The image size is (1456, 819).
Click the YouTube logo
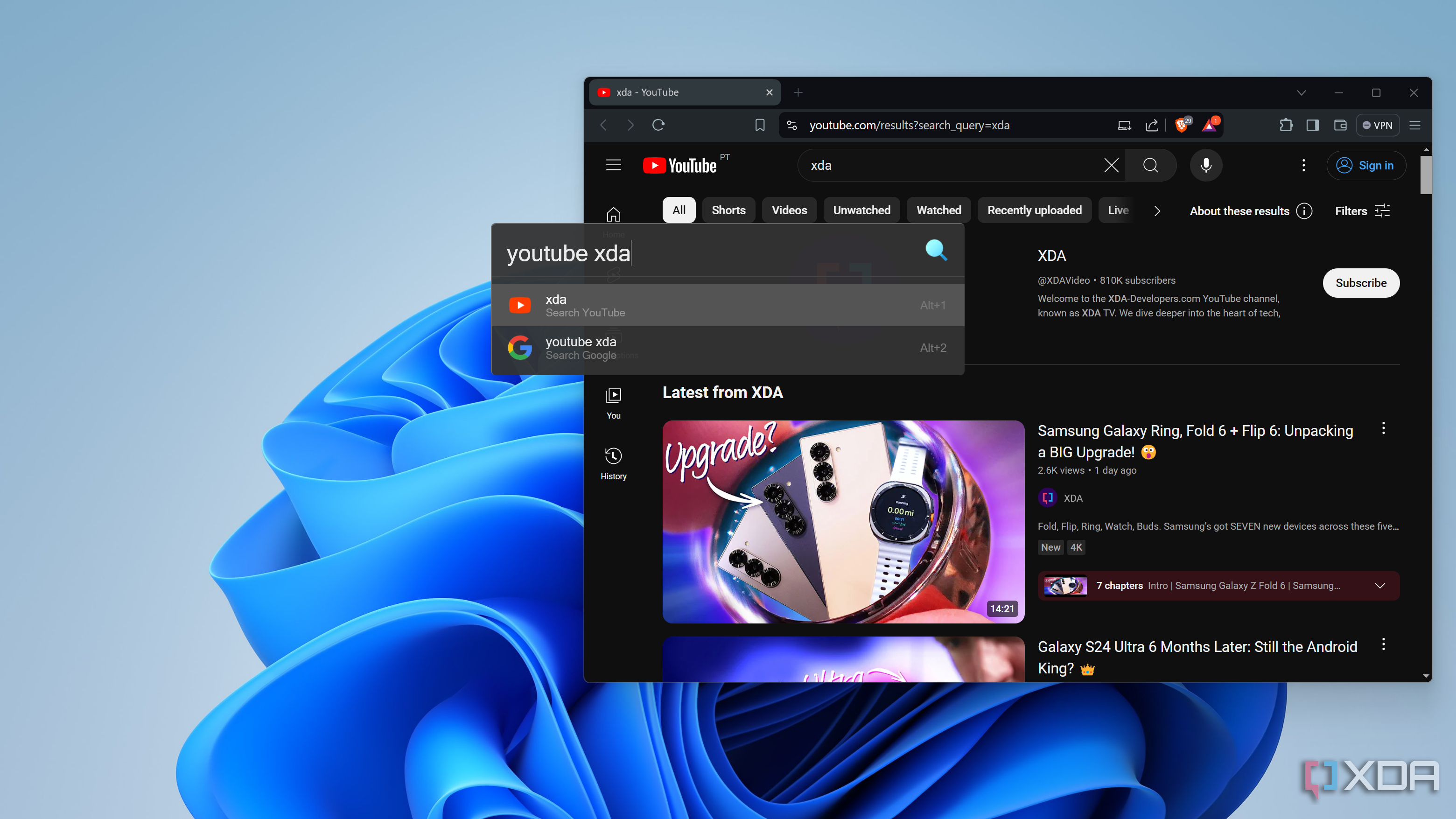(x=680, y=165)
